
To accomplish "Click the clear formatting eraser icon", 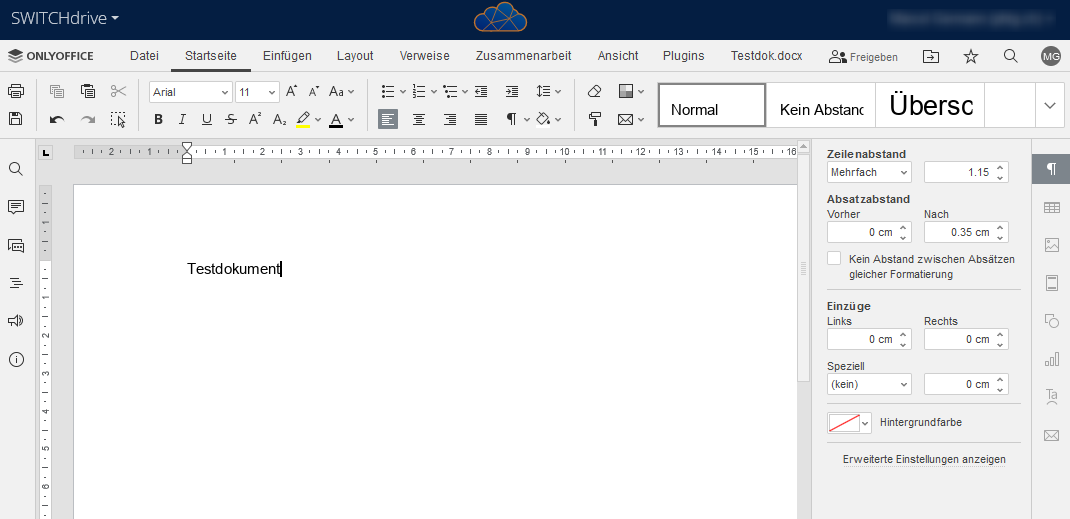I will pyautogui.click(x=595, y=91).
